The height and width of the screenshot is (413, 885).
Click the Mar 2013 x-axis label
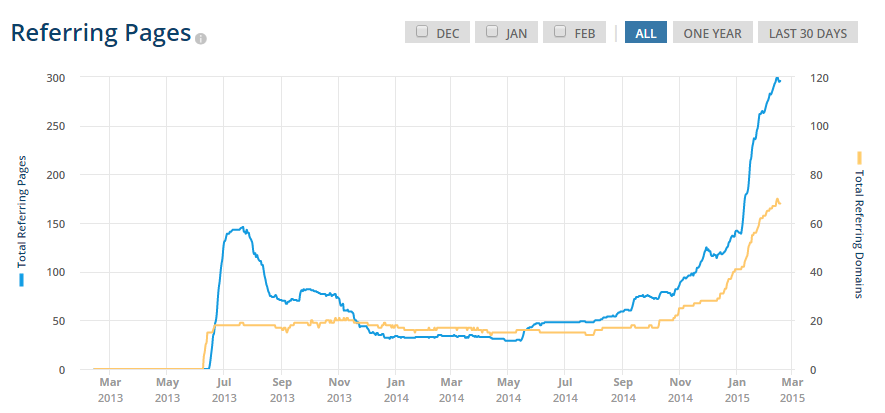pos(110,389)
